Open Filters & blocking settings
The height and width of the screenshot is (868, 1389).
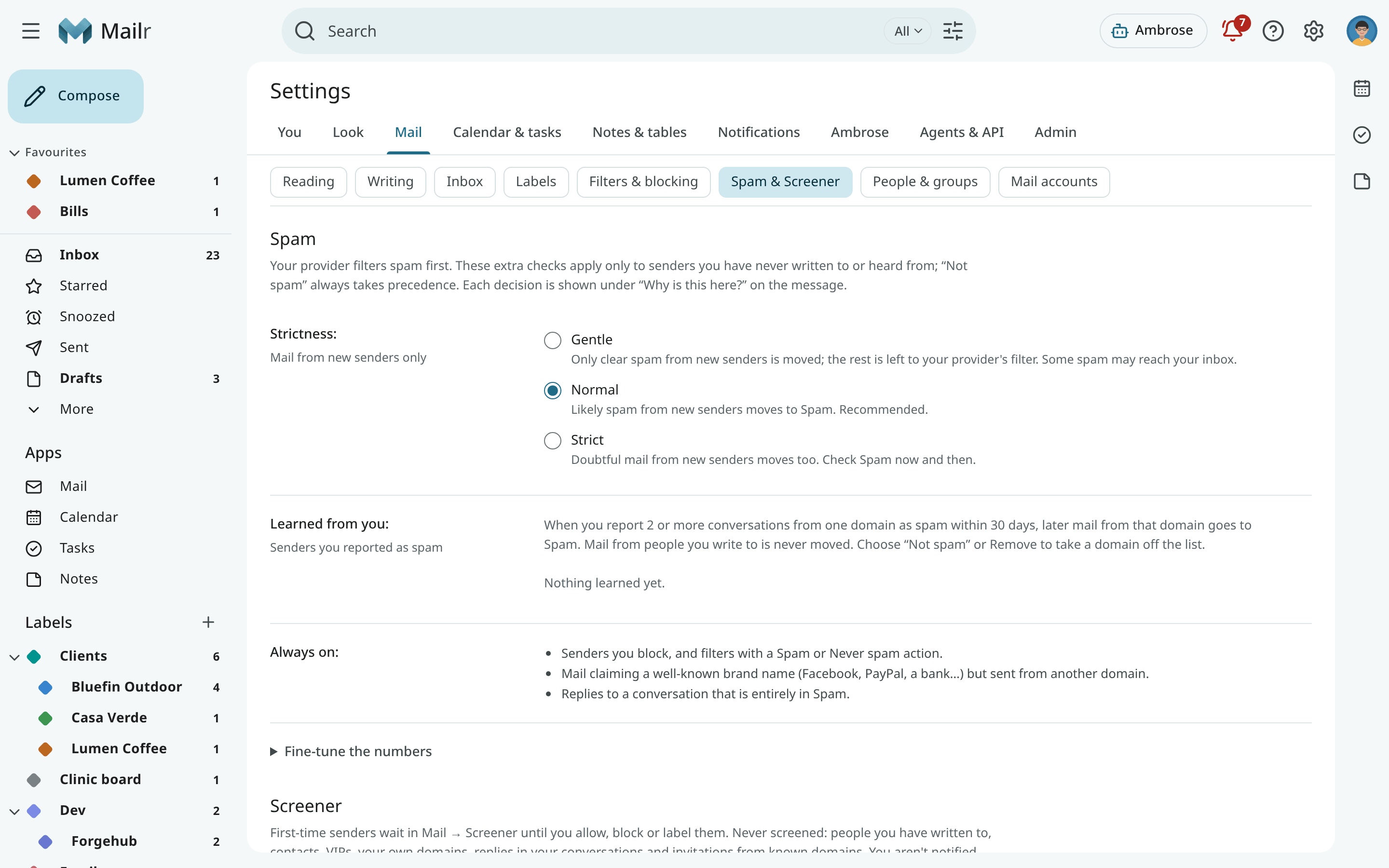click(643, 182)
